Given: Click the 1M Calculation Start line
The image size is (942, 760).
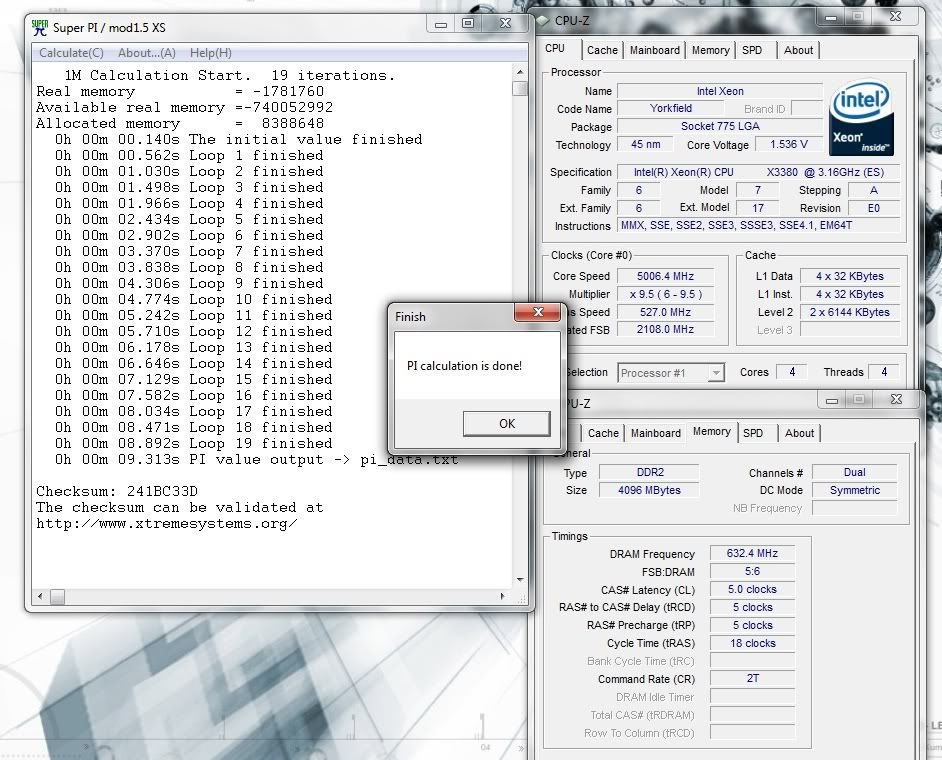Looking at the screenshot, I should (x=229, y=76).
